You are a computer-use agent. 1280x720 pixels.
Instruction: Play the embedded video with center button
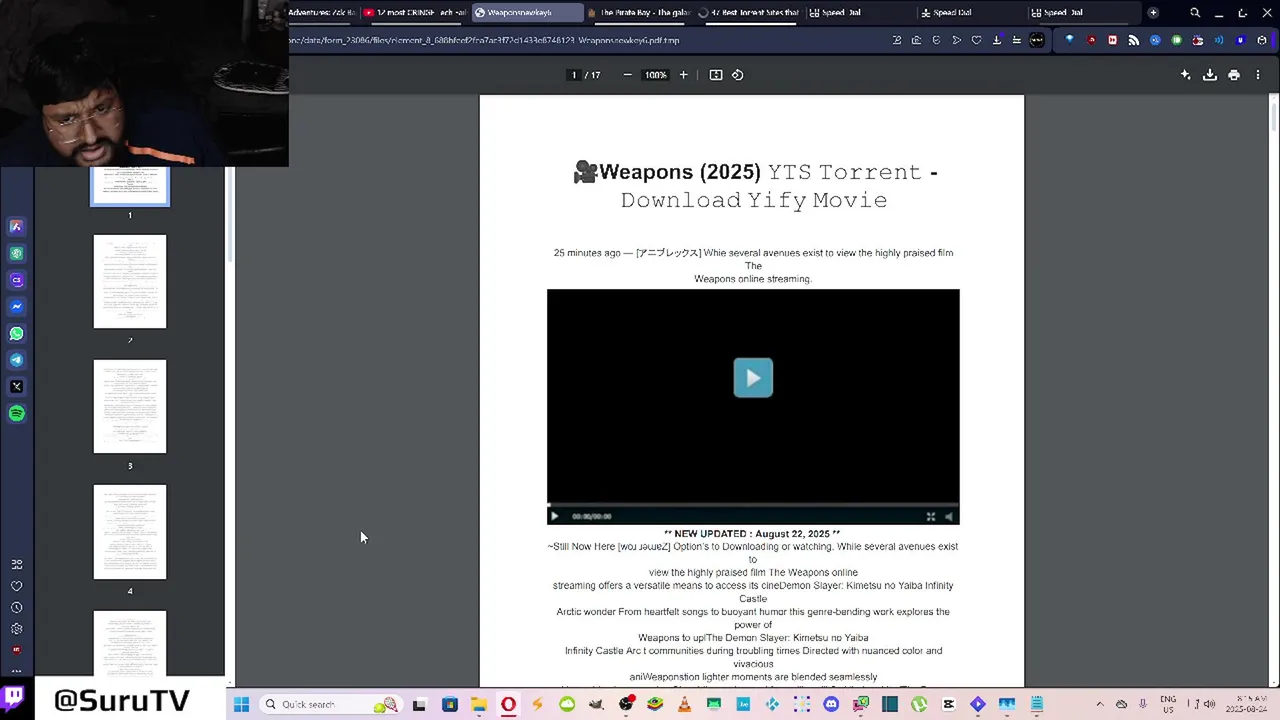click(753, 378)
